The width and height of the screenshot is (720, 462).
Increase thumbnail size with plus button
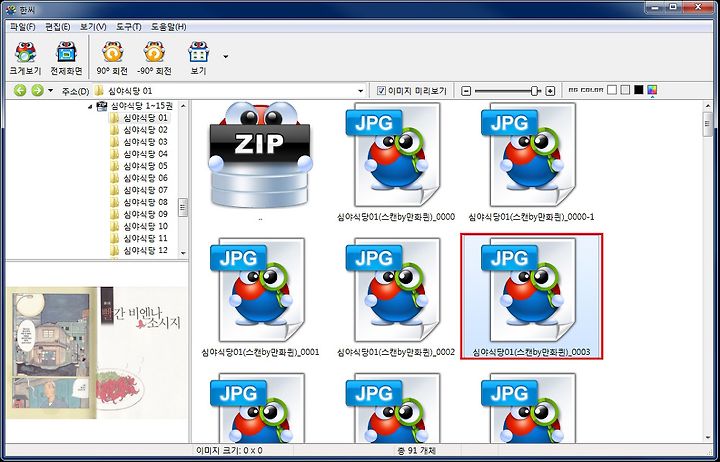tap(550, 91)
